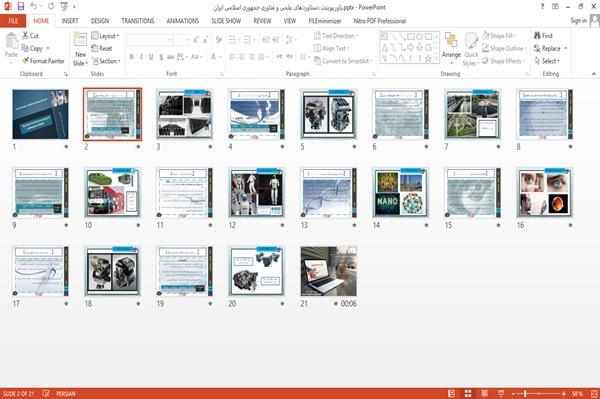
Task: Open Align Text options
Action: [331, 48]
